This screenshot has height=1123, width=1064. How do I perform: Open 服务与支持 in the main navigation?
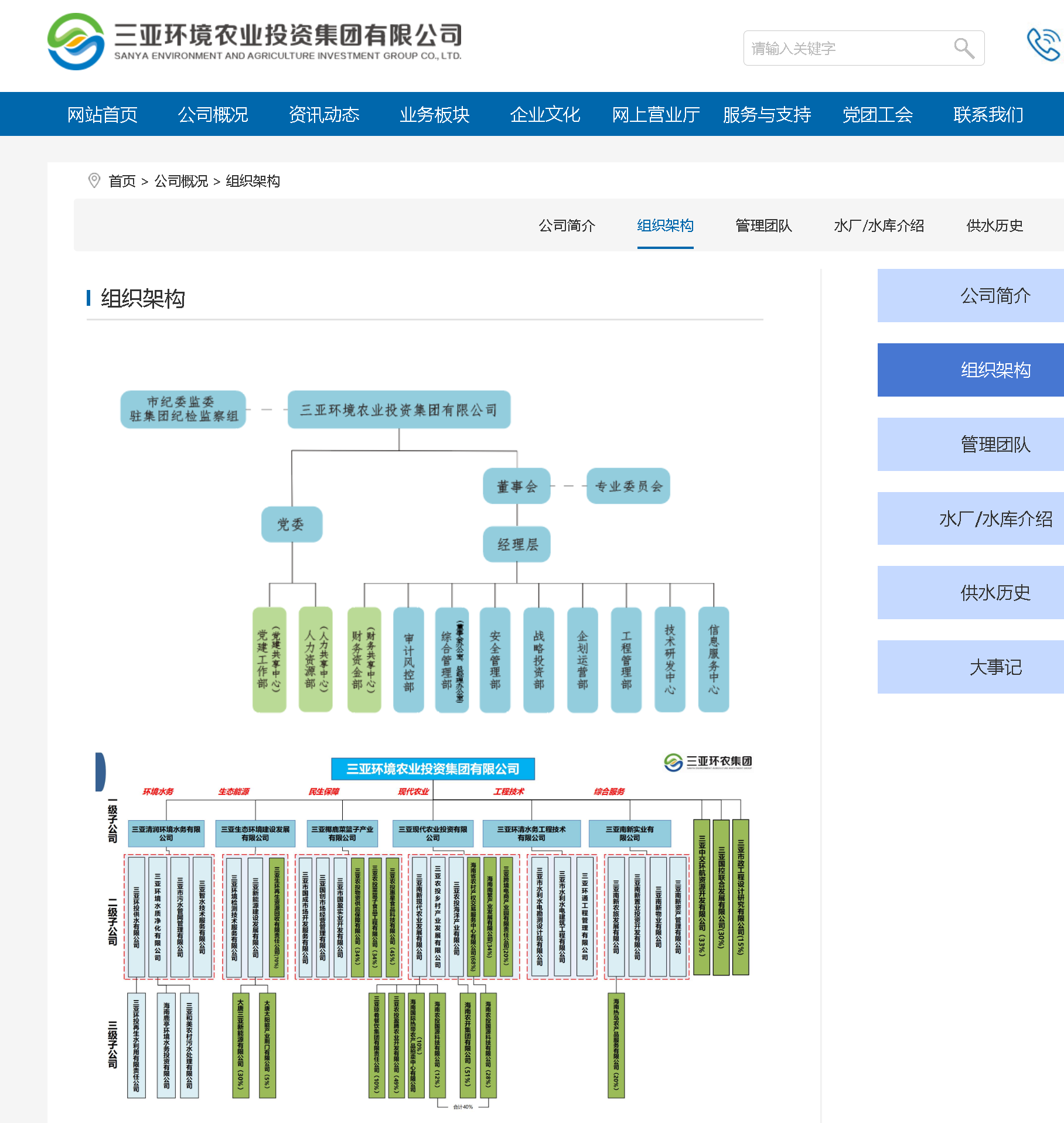(x=767, y=114)
